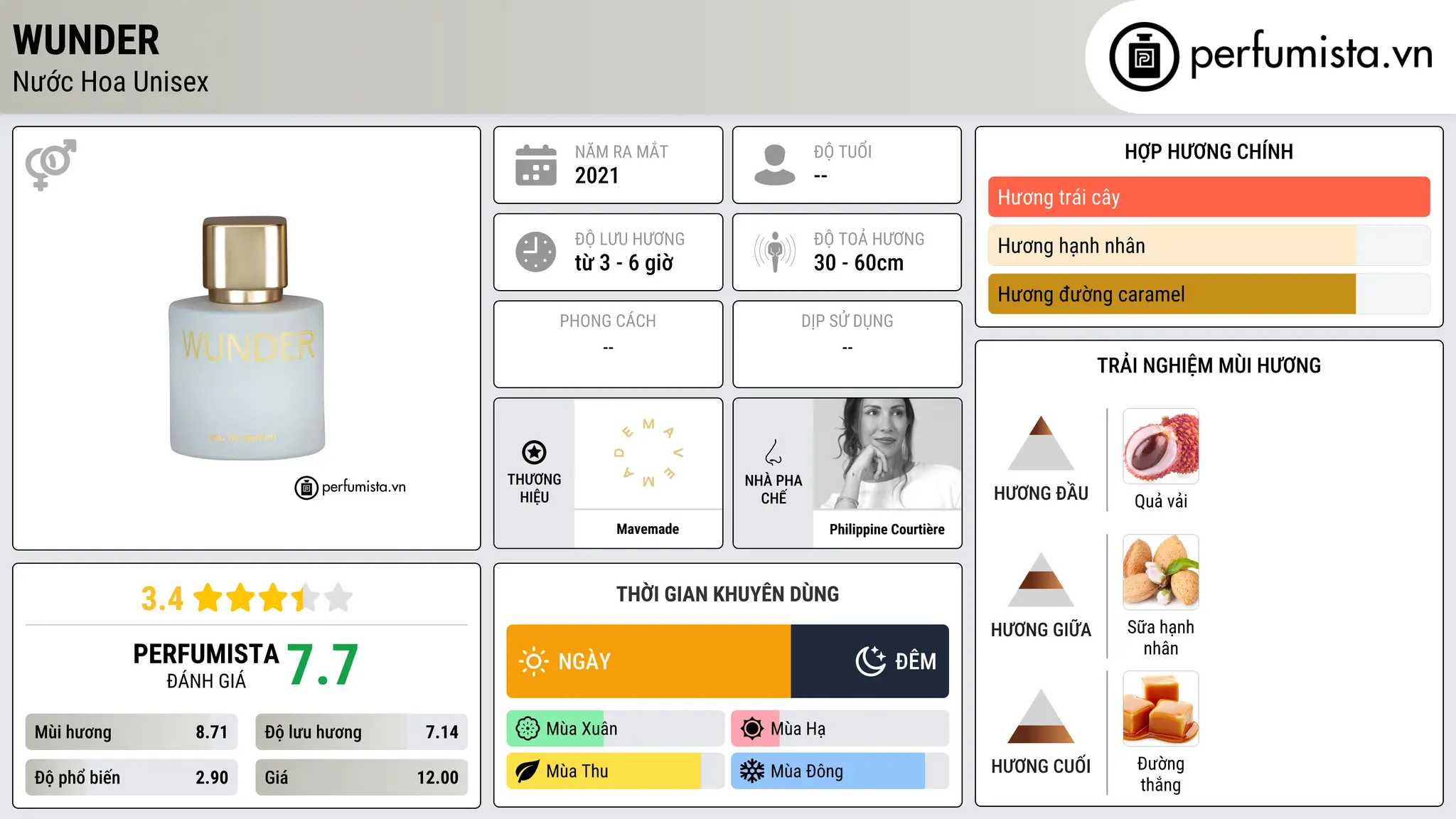Click the Wunder perfume bottle image
Screen dimensions: 1456x819
click(247, 338)
